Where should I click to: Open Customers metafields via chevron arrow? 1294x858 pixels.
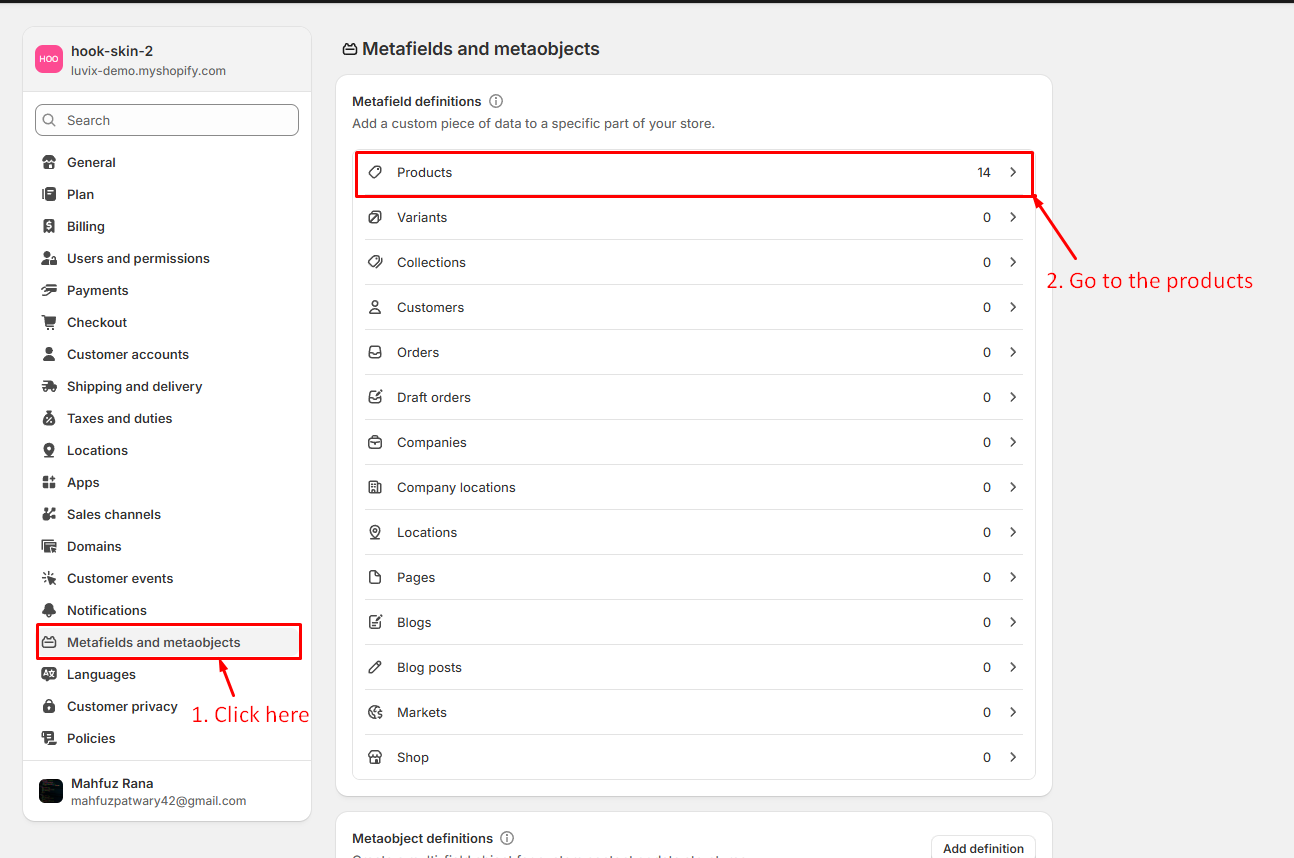click(1013, 307)
